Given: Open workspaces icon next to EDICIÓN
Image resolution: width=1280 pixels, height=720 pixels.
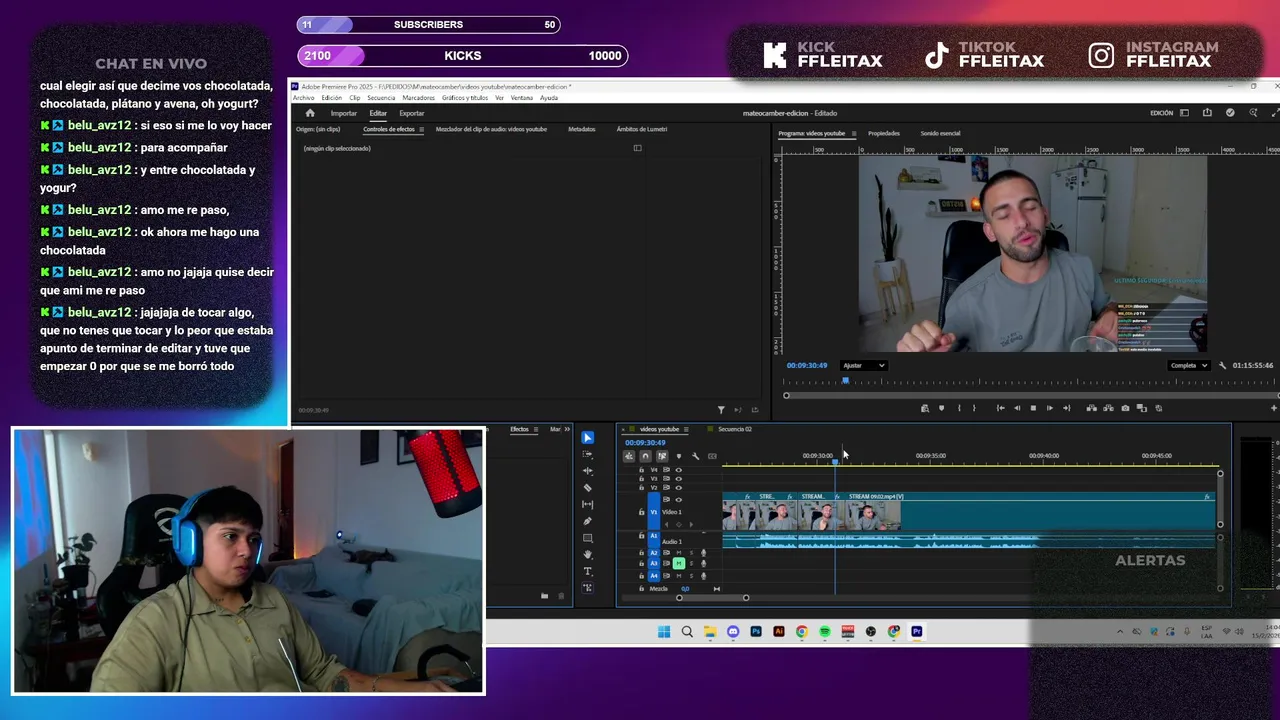Looking at the screenshot, I should (x=1184, y=113).
